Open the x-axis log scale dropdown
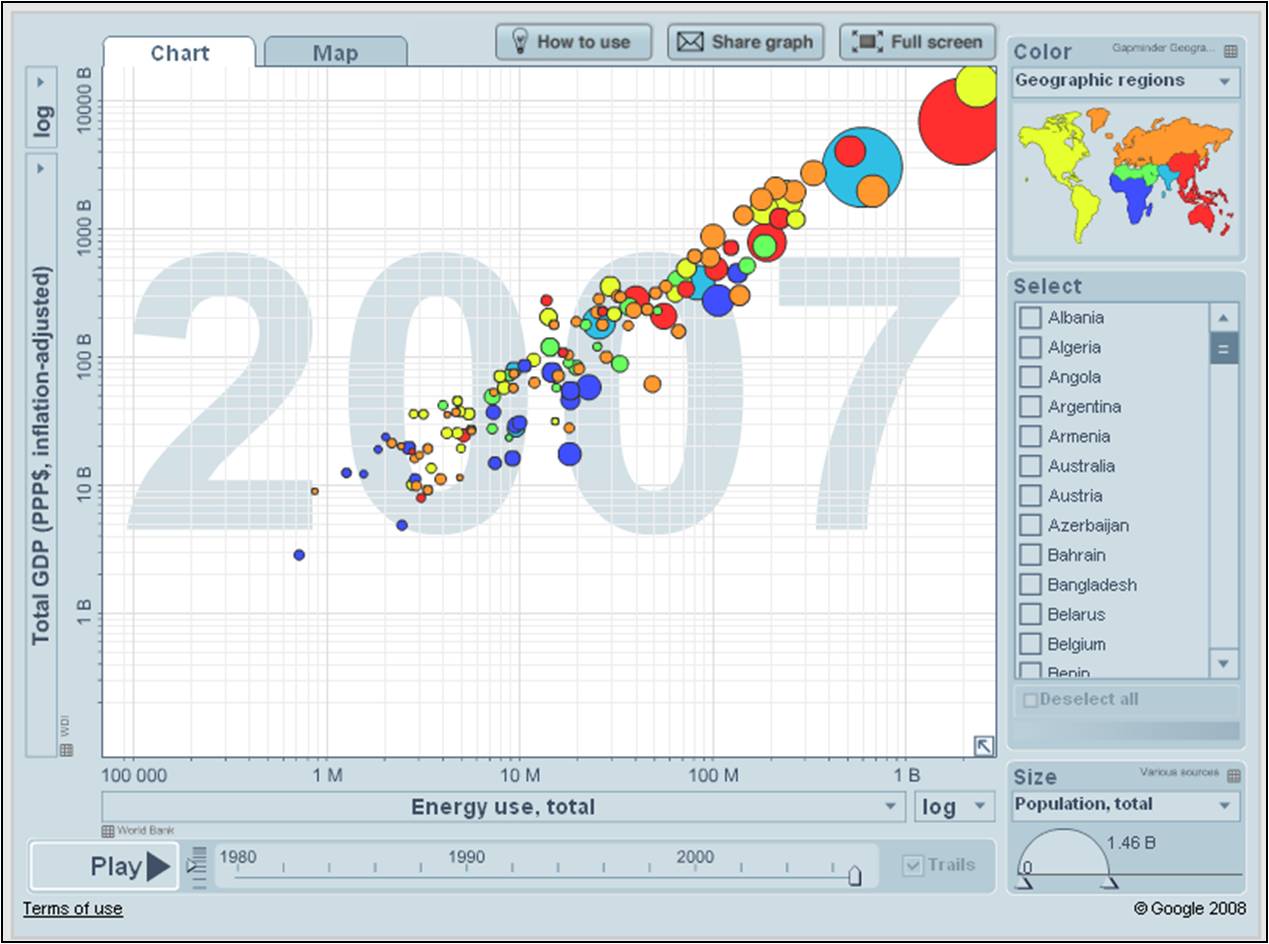The width and height of the screenshot is (1269, 944). pyautogui.click(x=954, y=807)
